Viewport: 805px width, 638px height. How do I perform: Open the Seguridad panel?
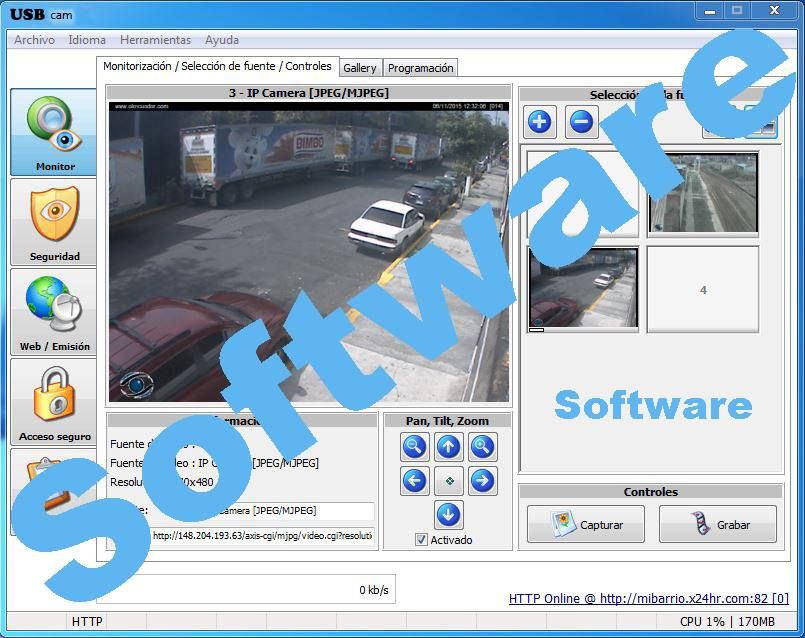pyautogui.click(x=54, y=220)
